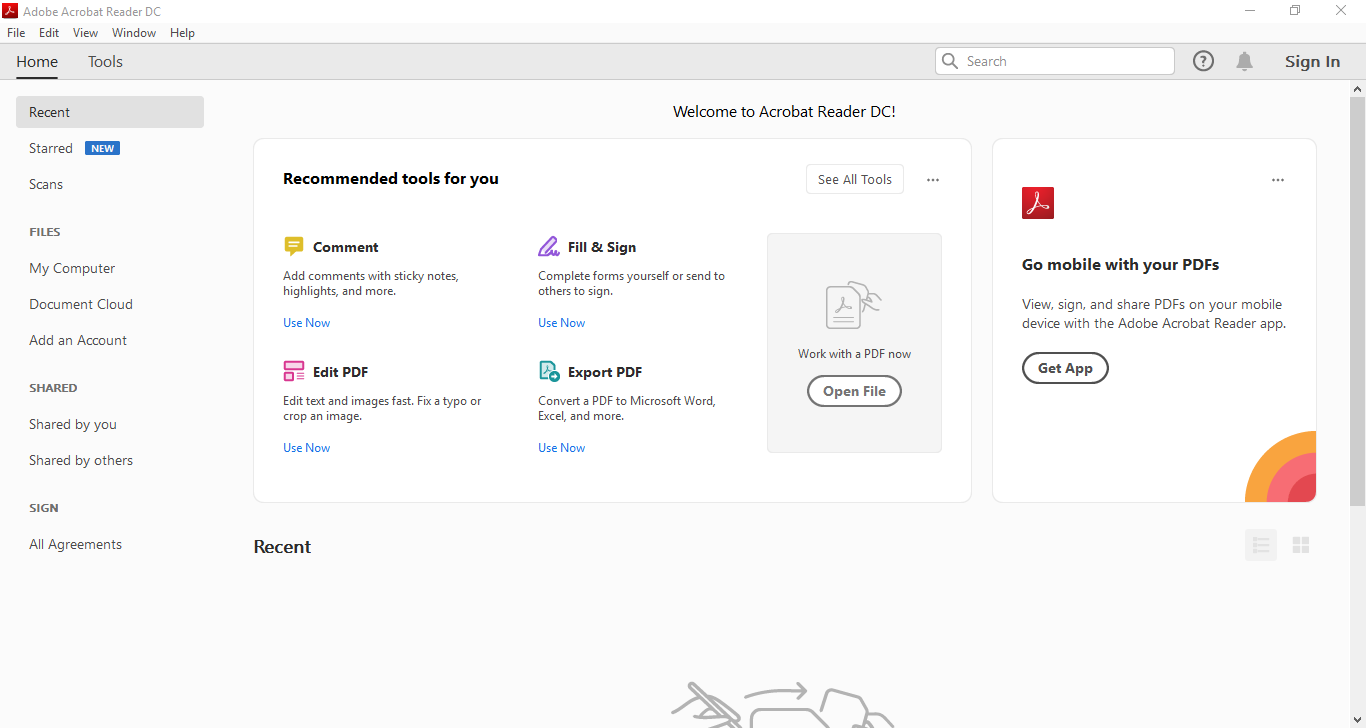Screen dimensions: 1366x728
Task: Open Shared by you list
Action: coord(73,424)
